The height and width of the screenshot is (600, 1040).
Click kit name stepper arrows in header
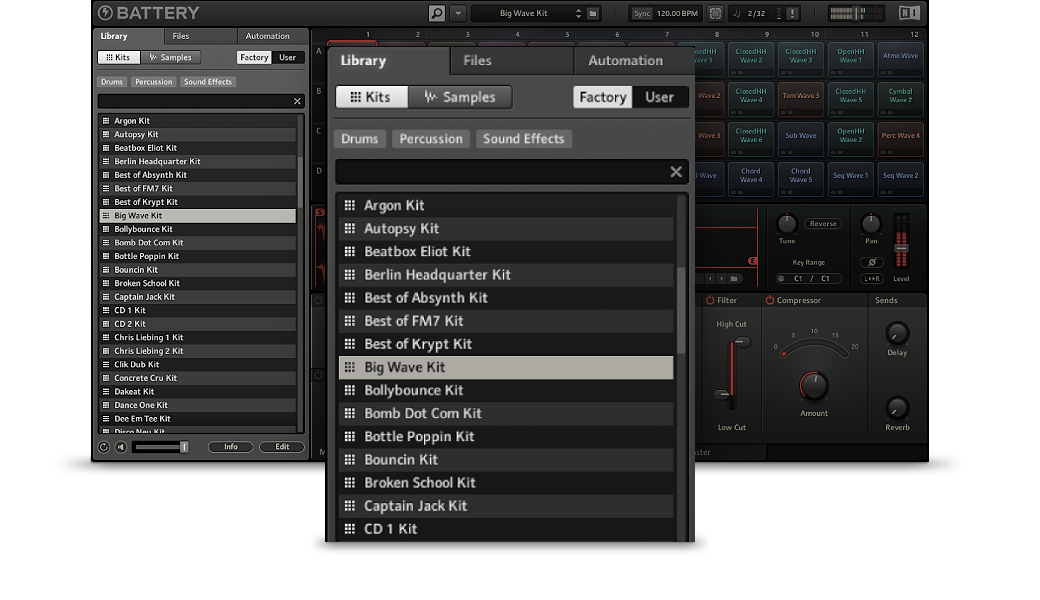coord(578,13)
